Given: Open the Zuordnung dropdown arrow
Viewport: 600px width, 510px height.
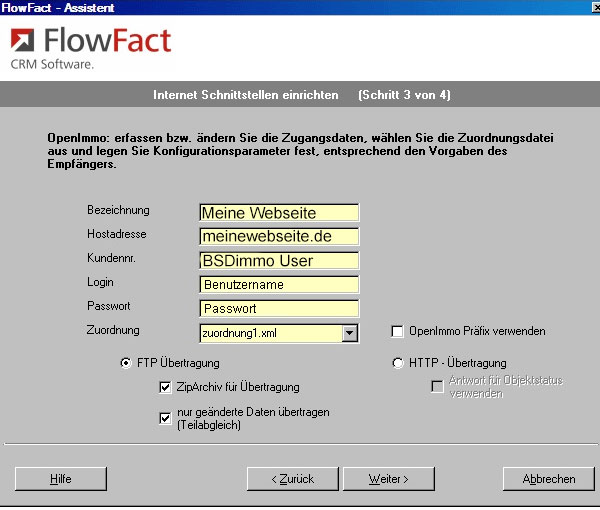Looking at the screenshot, I should point(349,333).
